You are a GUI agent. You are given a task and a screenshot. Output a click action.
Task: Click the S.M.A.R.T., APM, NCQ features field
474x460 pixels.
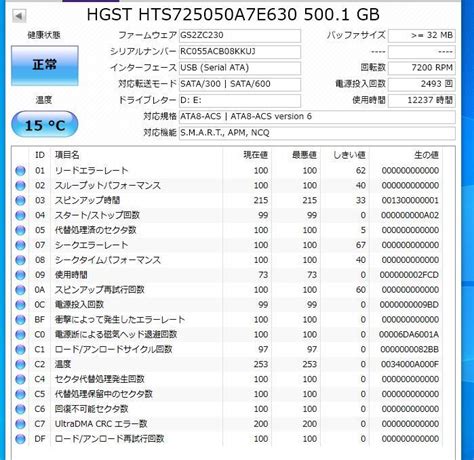317,133
